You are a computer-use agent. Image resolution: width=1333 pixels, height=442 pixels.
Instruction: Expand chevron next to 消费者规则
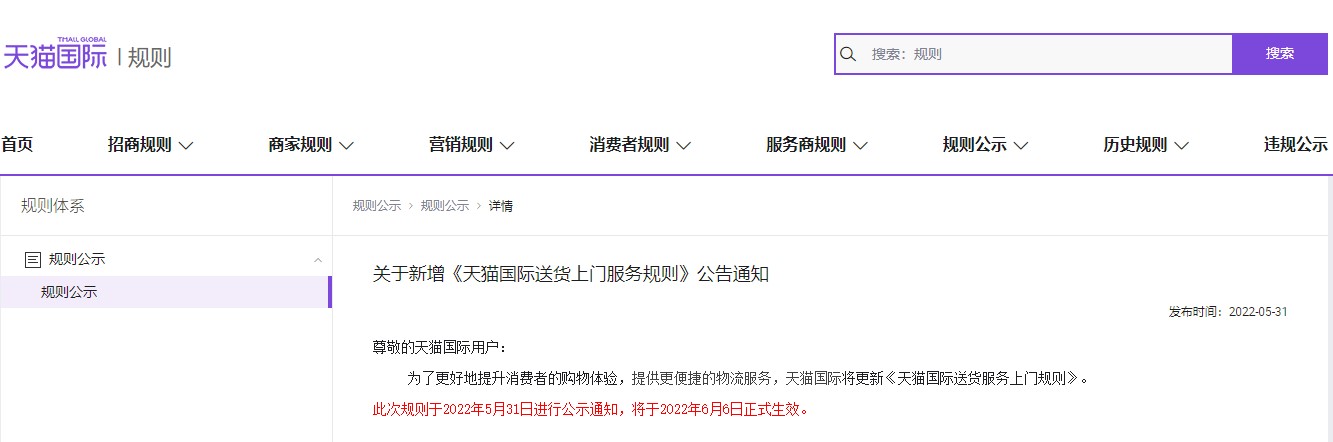(x=684, y=145)
